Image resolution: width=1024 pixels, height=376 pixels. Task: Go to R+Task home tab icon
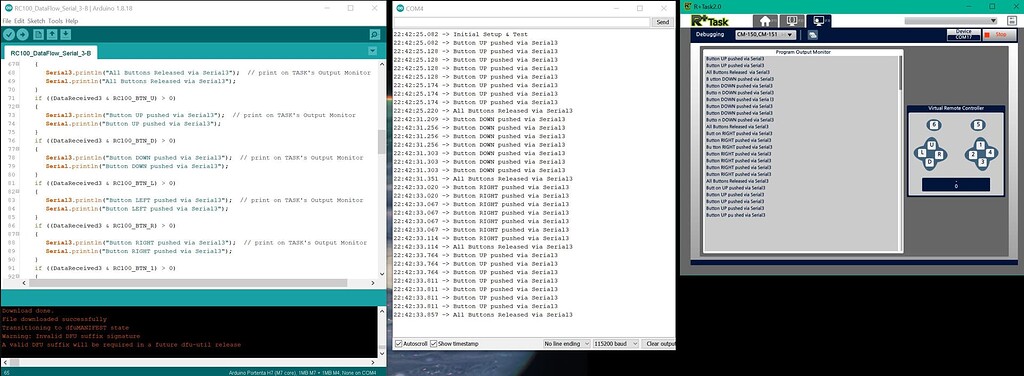click(766, 22)
